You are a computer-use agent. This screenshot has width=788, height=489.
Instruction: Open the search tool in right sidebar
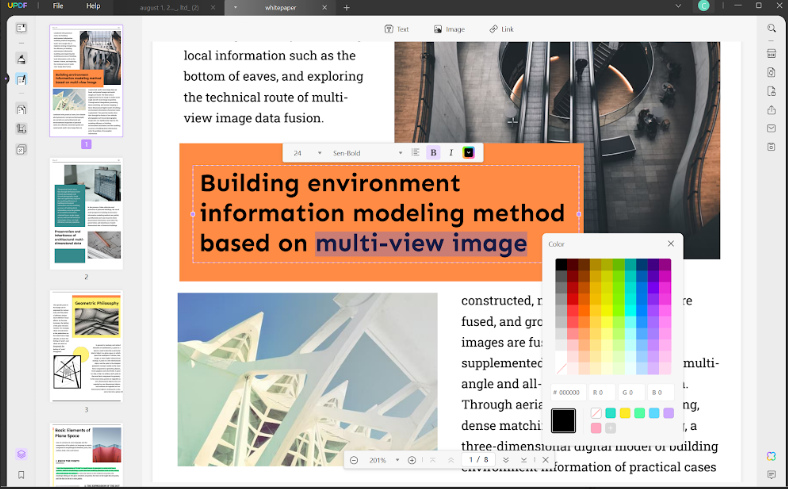(x=771, y=29)
